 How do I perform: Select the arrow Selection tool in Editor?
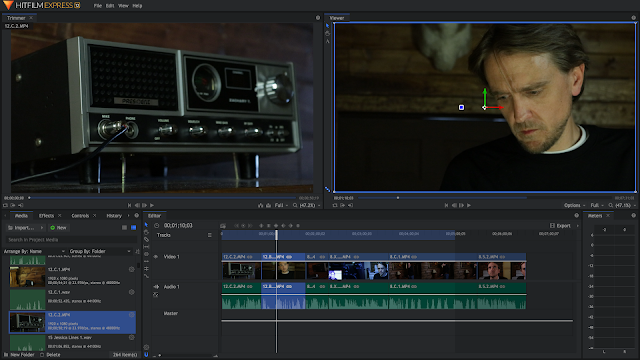(x=146, y=225)
